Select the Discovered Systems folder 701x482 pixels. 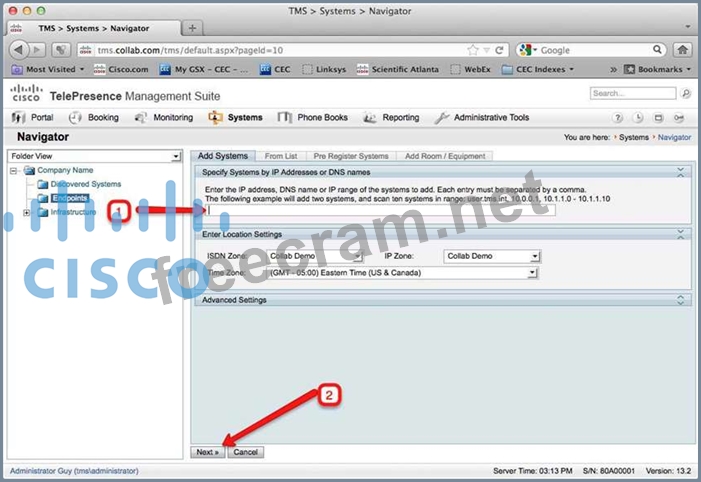85,184
